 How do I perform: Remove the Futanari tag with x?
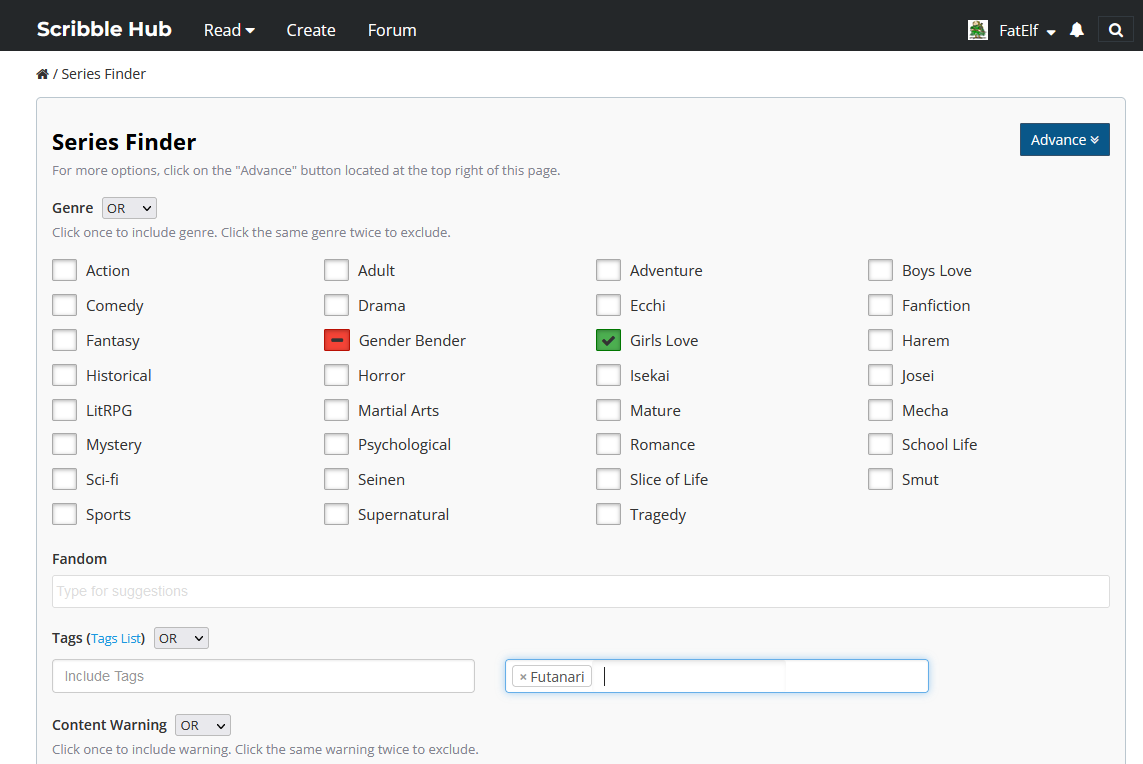click(x=523, y=677)
